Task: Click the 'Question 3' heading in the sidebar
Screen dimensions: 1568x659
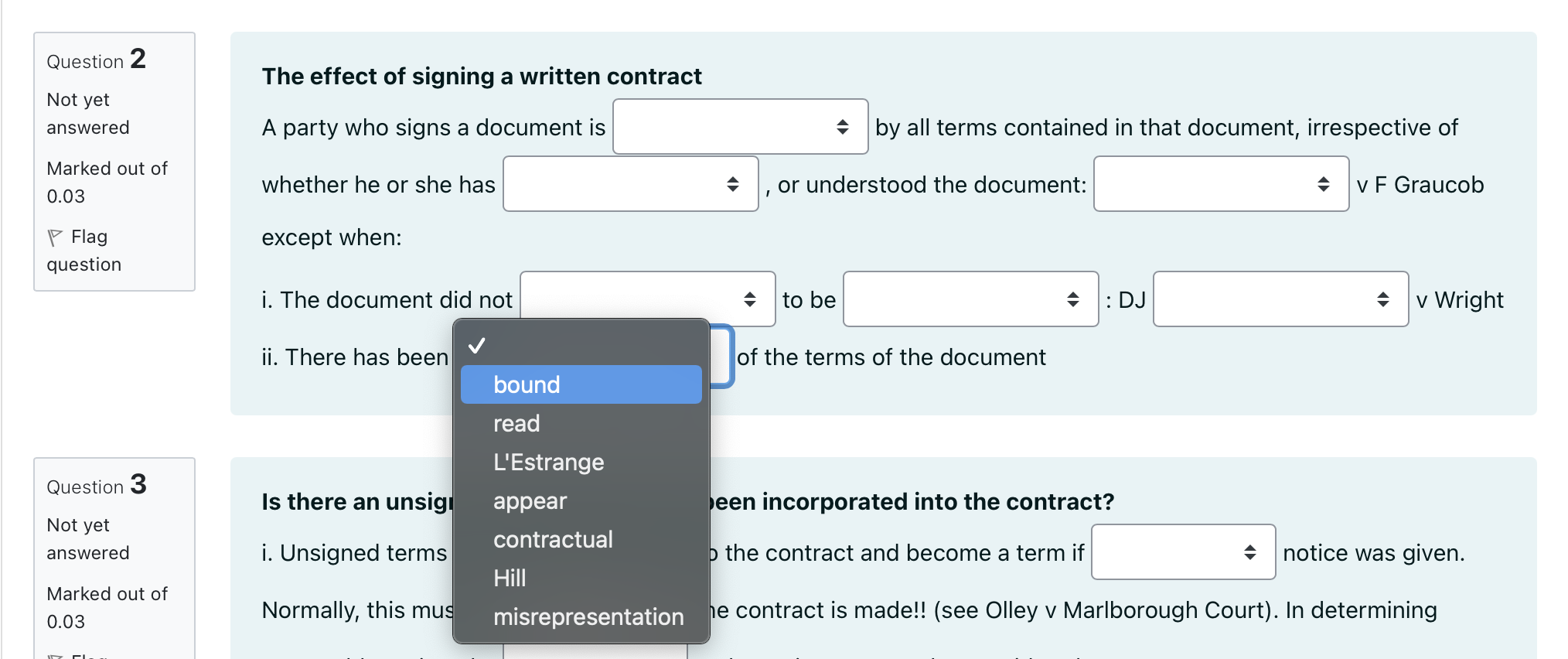Action: pos(97,485)
